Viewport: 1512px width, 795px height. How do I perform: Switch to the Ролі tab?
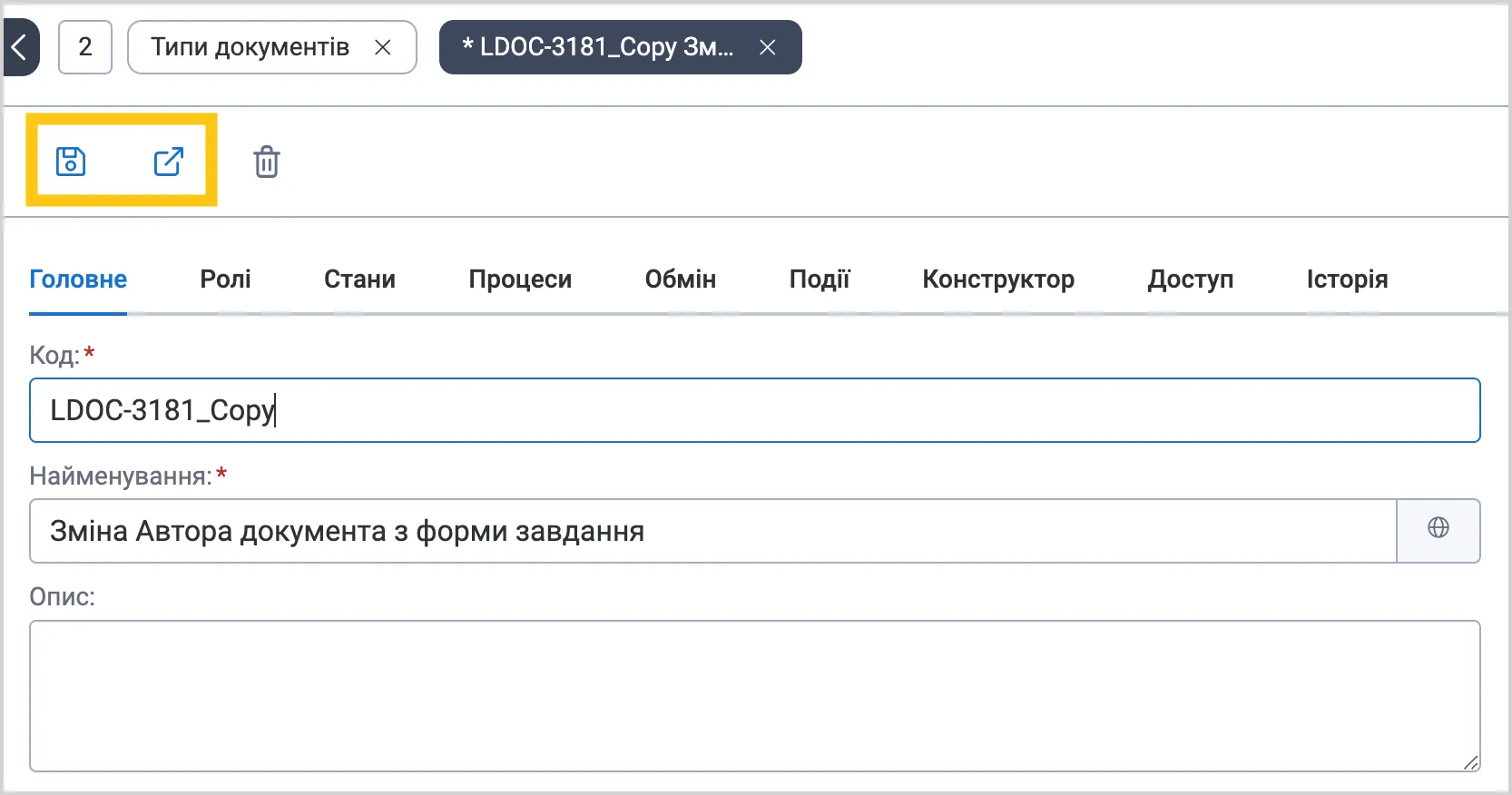pyautogui.click(x=226, y=279)
